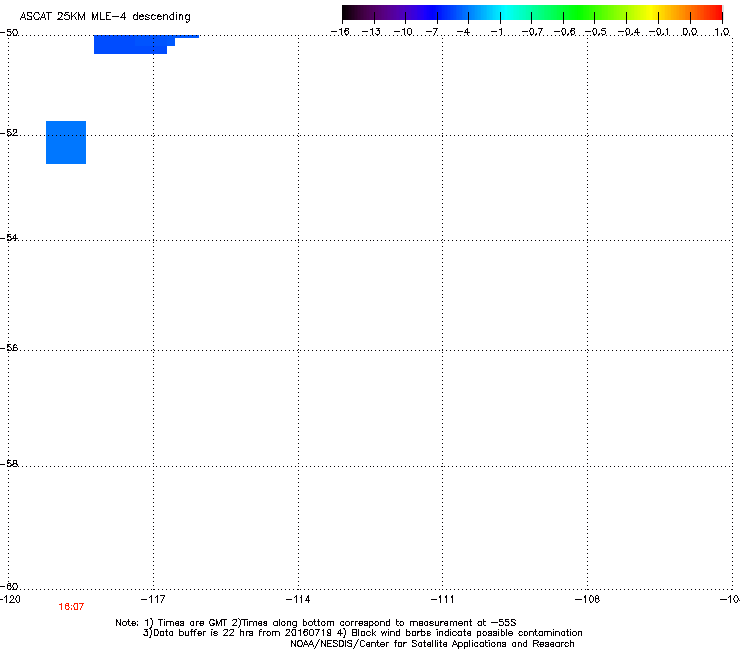Image resolution: width=740 pixels, height=650 pixels.
Task: Click the 'ASCAT 25KM MLE-4 descending' title text
Action: click(105, 17)
